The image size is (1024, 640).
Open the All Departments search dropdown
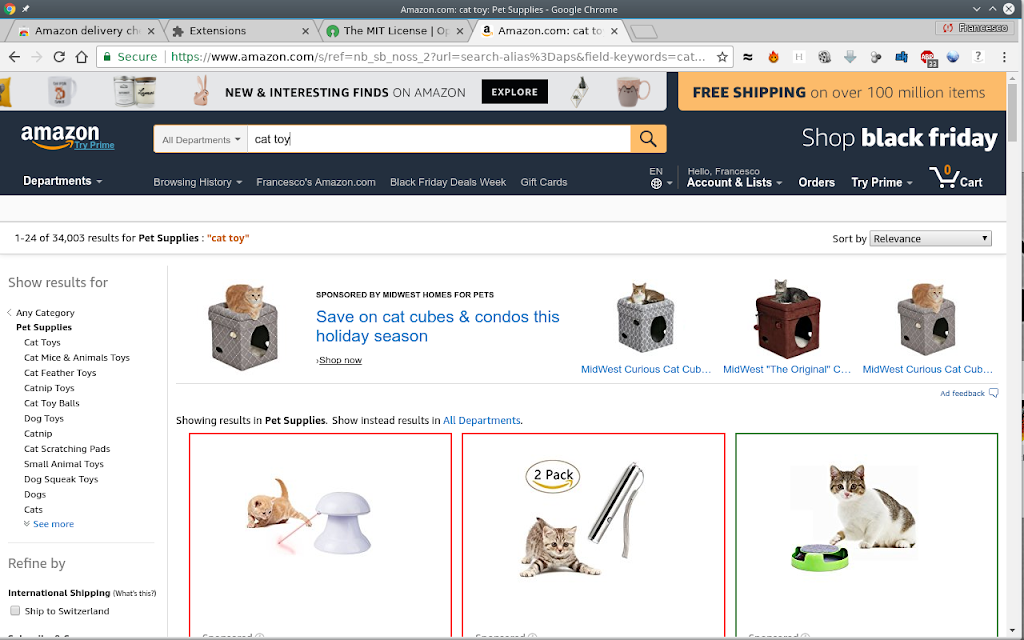click(200, 139)
